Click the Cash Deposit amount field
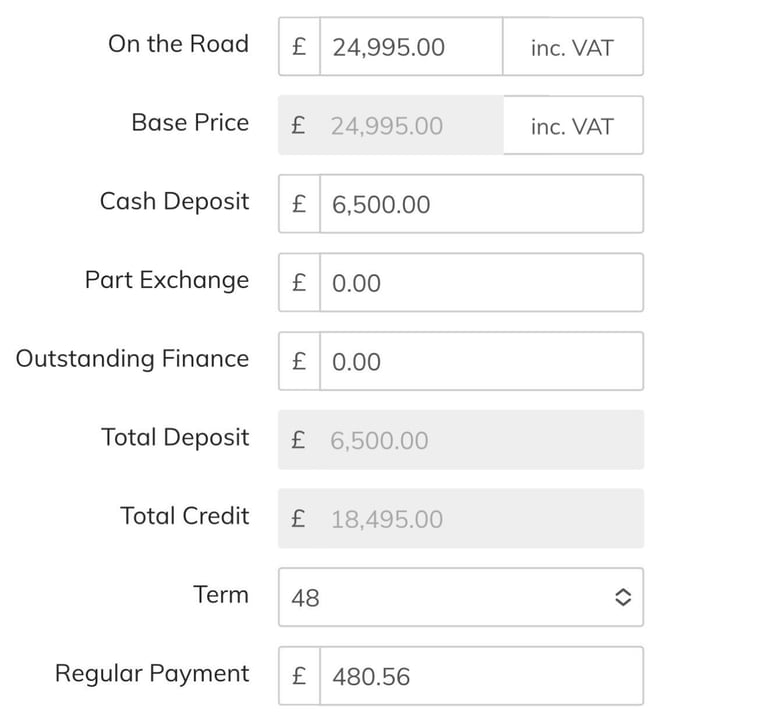This screenshot has height=726, width=768. (480, 205)
